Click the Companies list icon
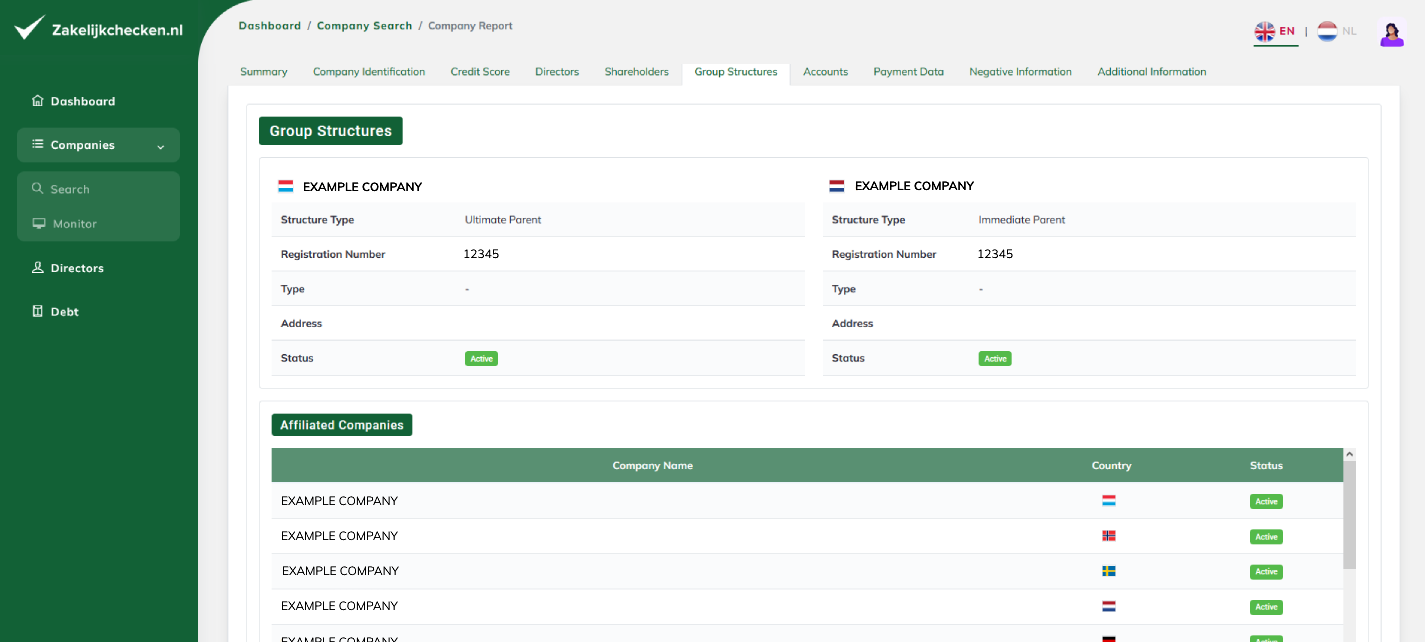Screen dimensions: 1425x642 (x=38, y=145)
